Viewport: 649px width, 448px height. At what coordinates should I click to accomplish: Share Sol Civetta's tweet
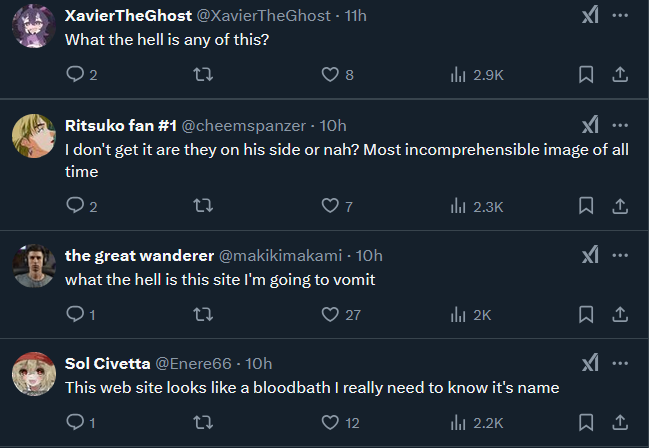[620, 422]
